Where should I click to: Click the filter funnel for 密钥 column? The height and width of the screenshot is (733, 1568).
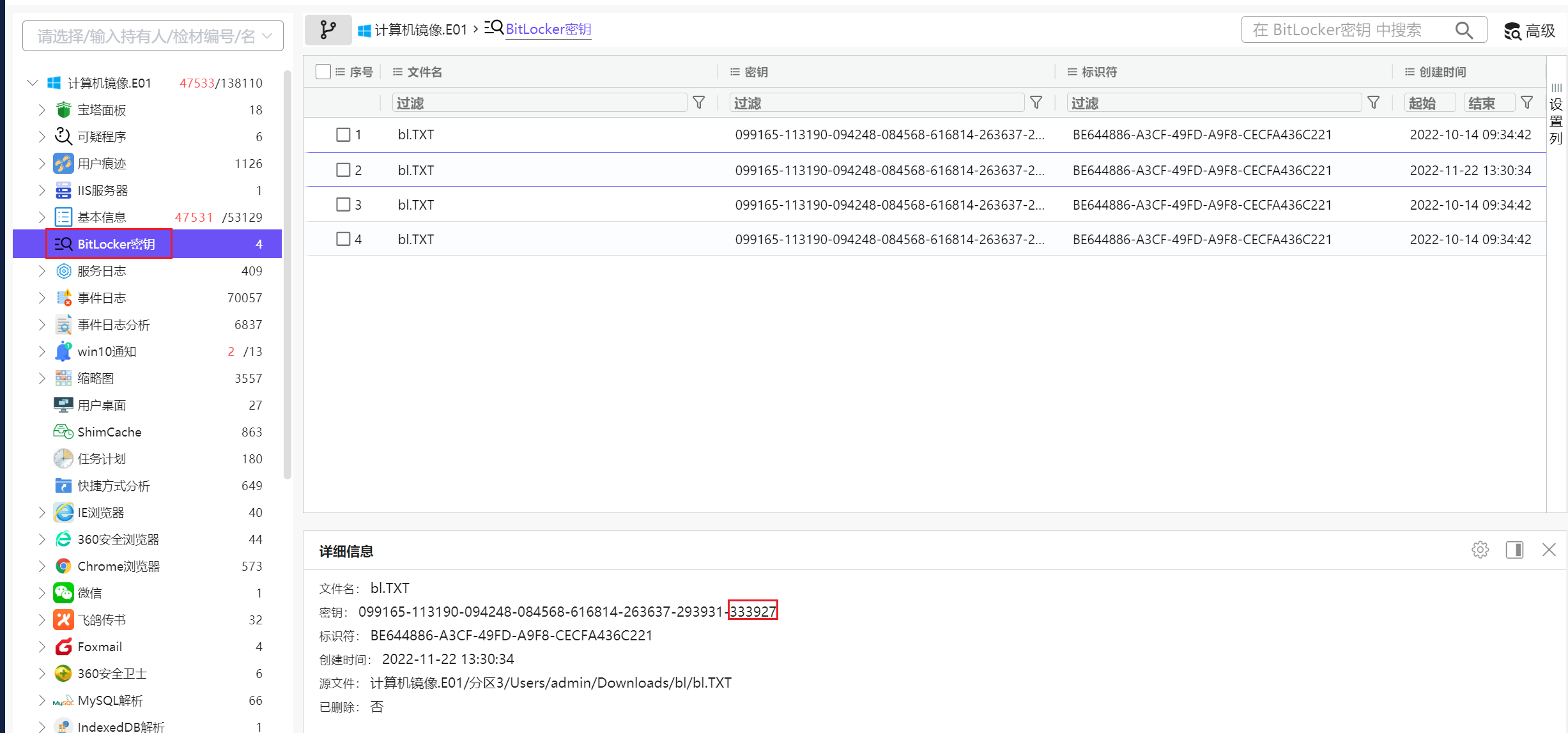(1036, 103)
